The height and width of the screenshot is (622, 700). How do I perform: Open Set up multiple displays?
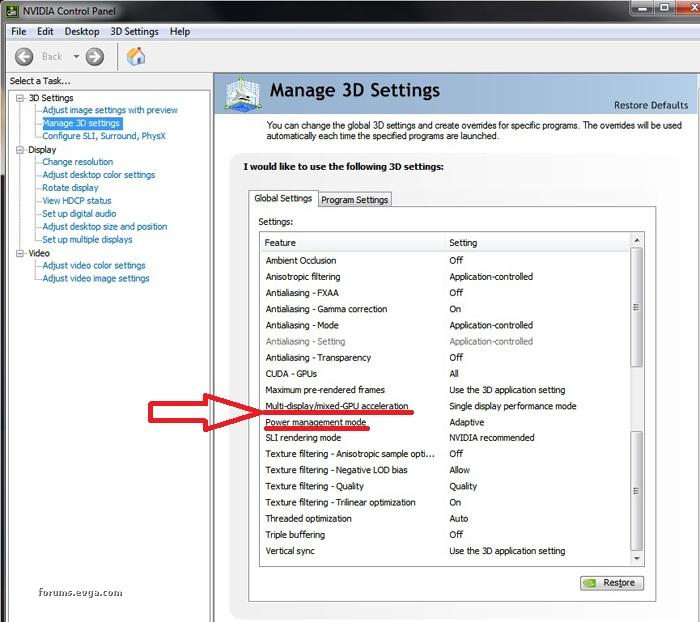pyautogui.click(x=88, y=240)
